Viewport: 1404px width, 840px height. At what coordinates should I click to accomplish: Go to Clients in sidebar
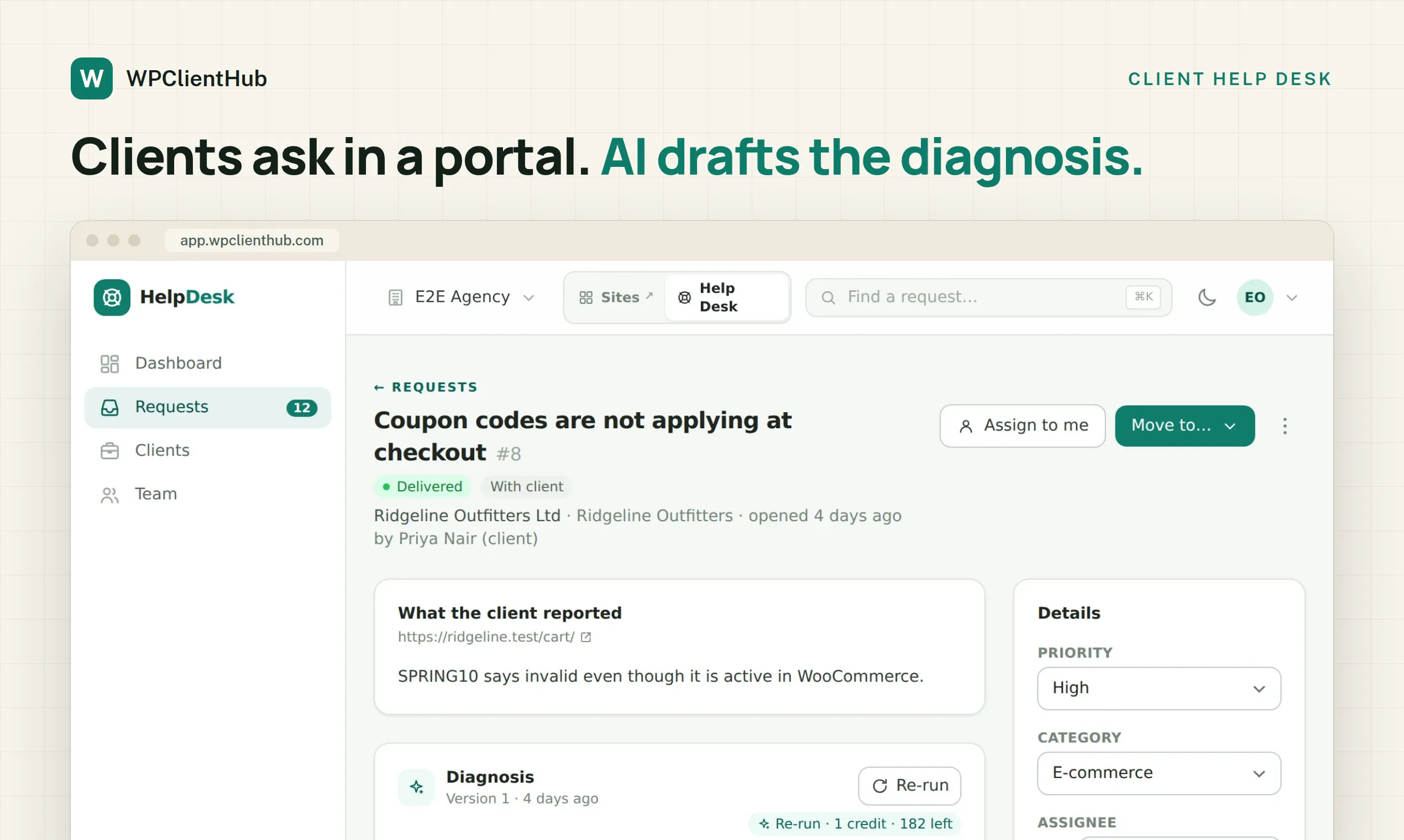pyautogui.click(x=208, y=450)
